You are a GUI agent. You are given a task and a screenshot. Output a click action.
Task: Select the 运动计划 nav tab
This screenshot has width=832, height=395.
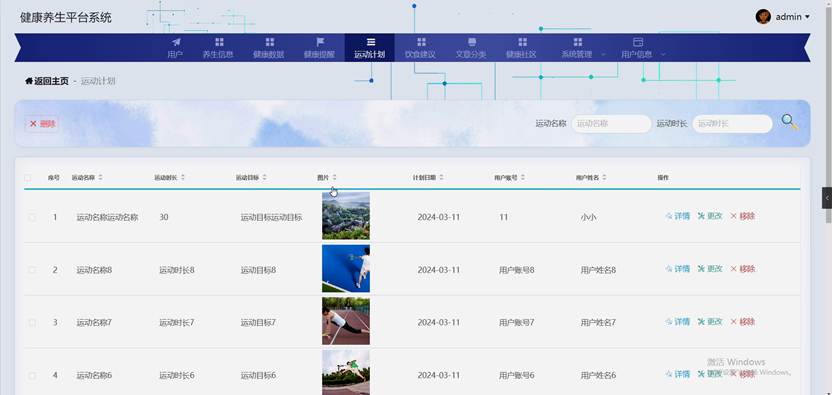369,48
